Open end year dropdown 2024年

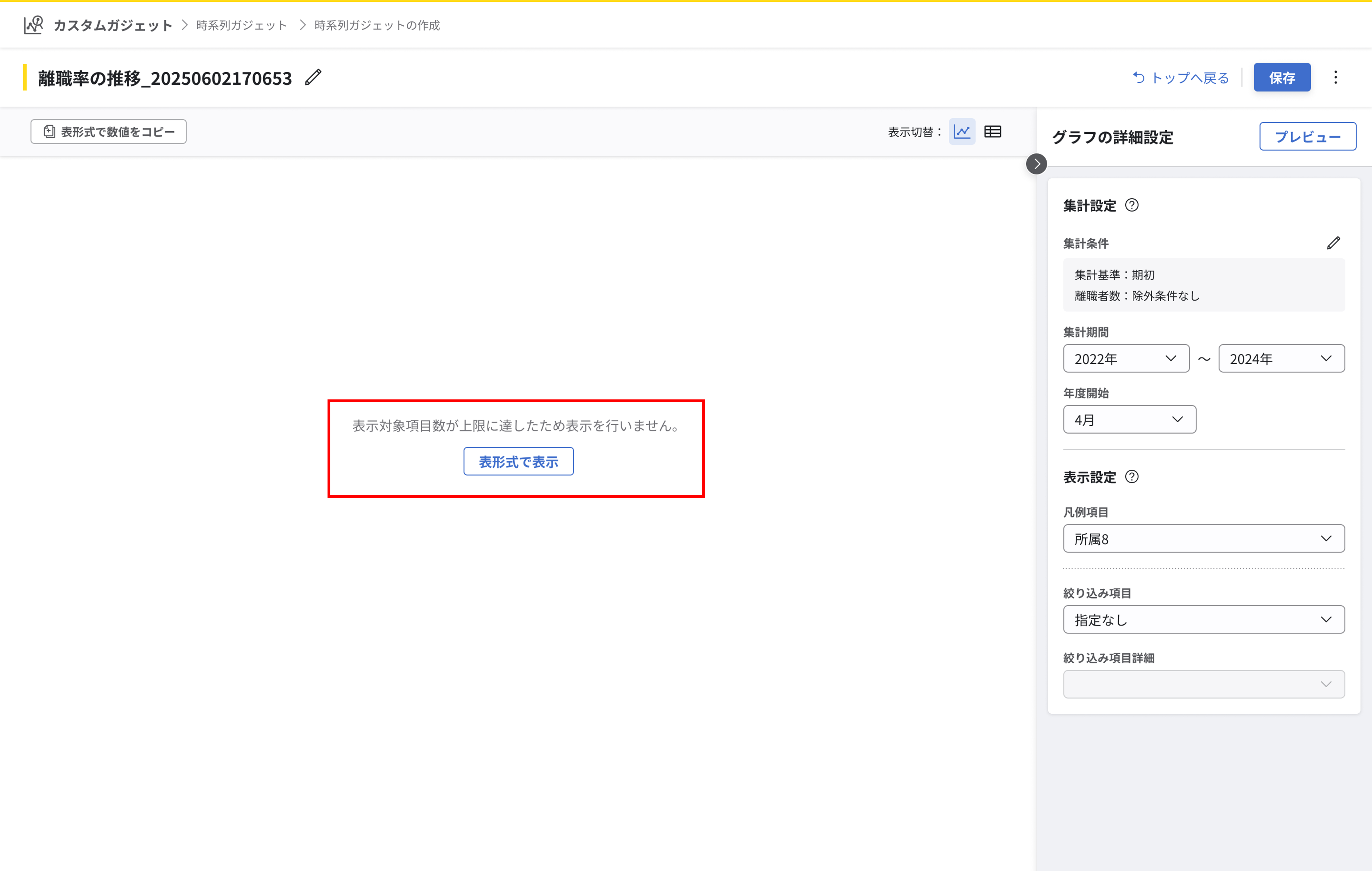pyautogui.click(x=1281, y=359)
